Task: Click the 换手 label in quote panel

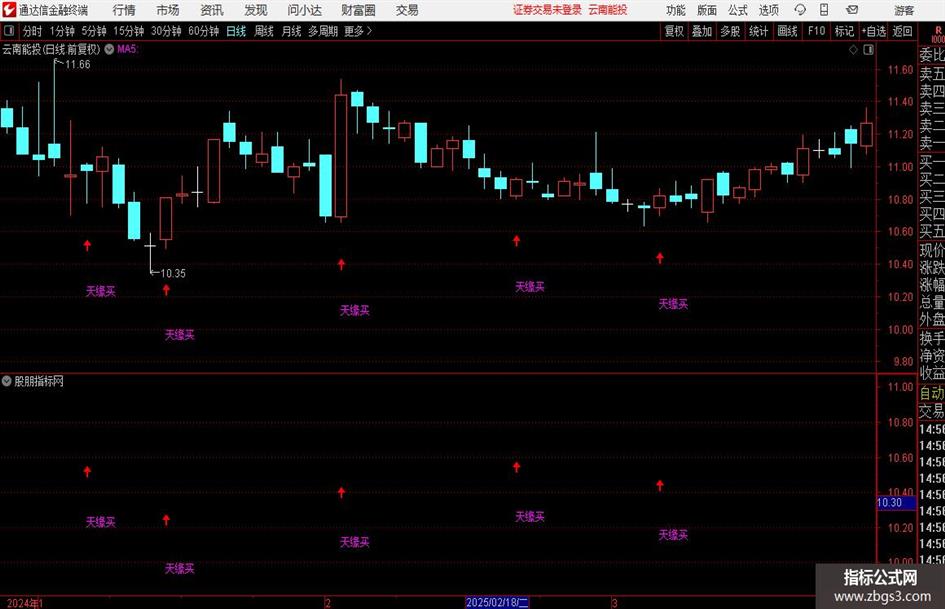Action: click(932, 339)
